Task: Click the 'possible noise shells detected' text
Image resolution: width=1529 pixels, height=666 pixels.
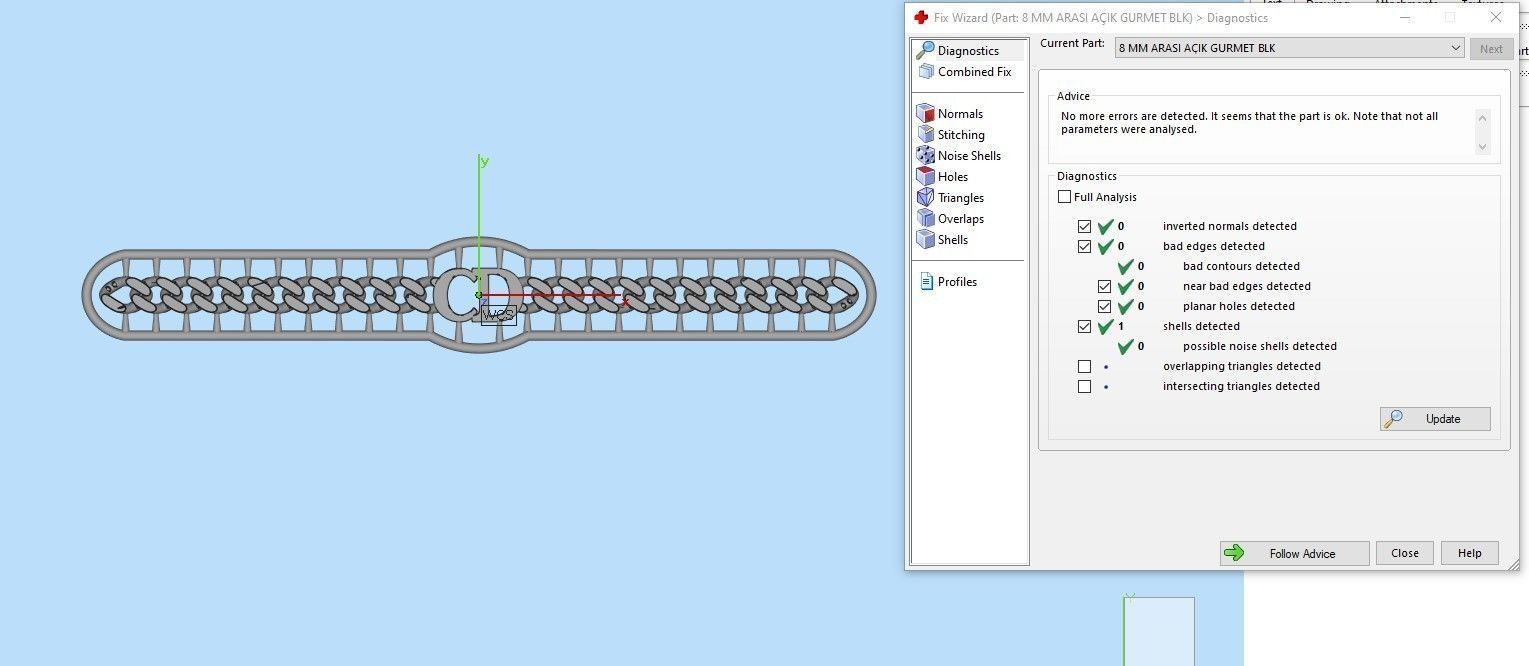Action: (x=1260, y=346)
